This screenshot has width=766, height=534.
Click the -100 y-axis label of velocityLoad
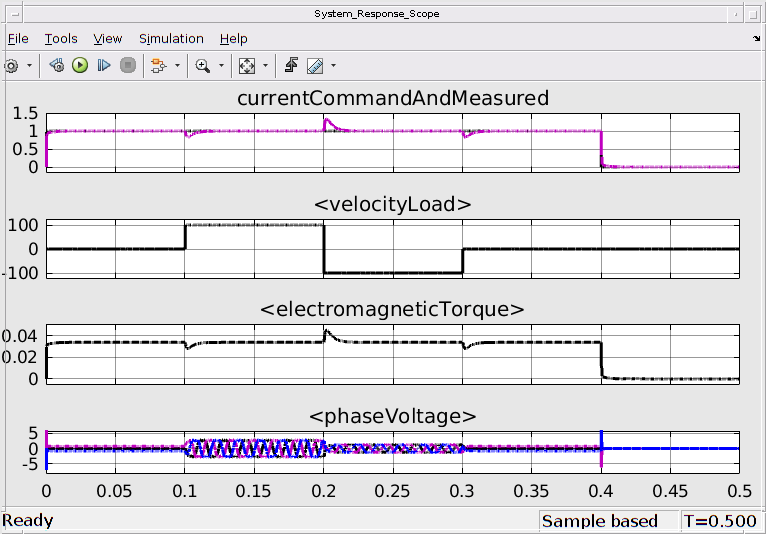[21, 274]
